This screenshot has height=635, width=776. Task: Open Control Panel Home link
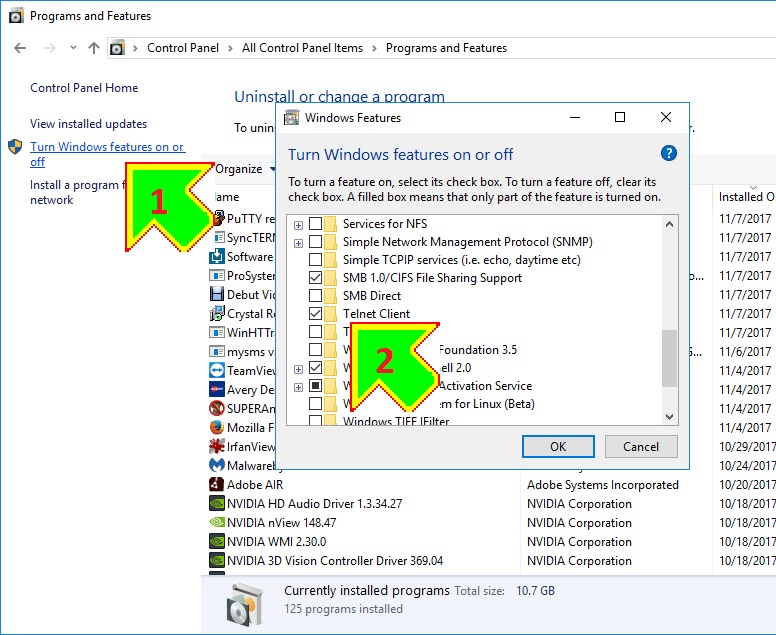(x=84, y=88)
